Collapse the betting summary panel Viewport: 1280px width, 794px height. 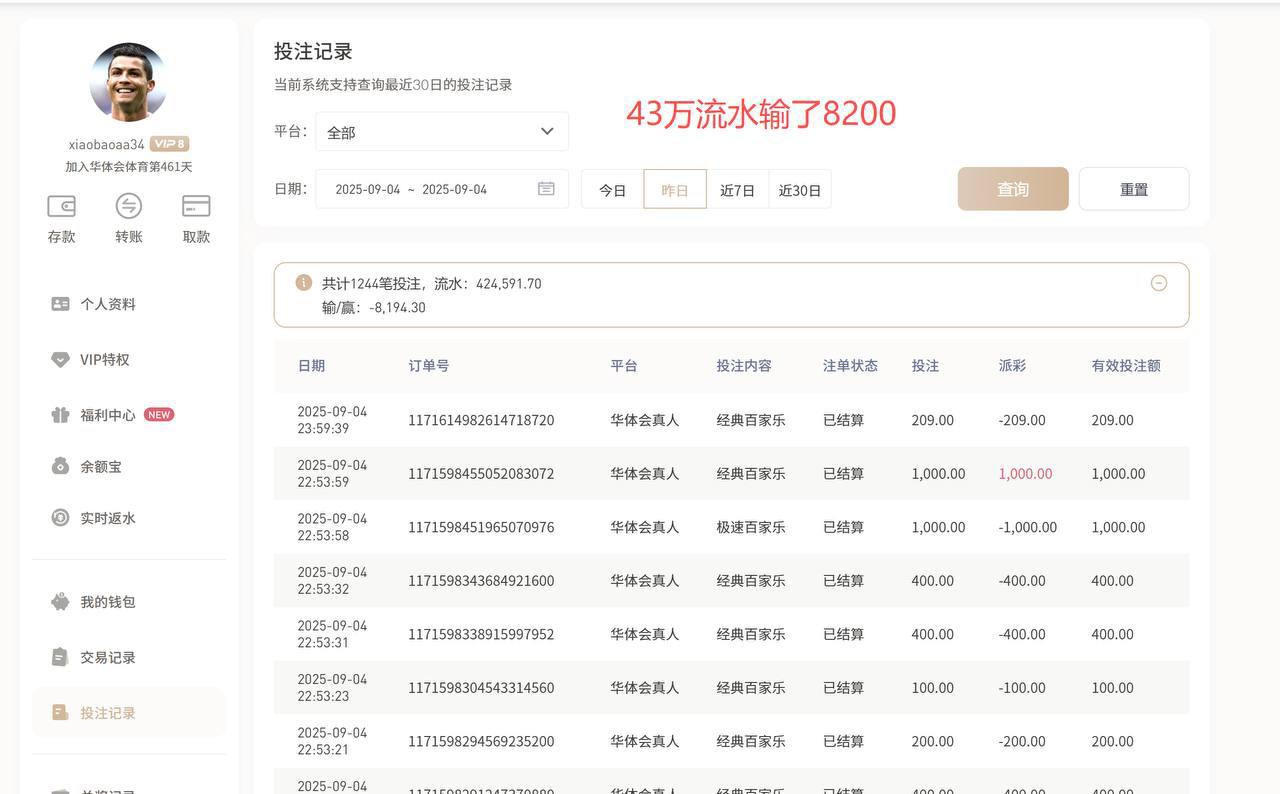1159,283
